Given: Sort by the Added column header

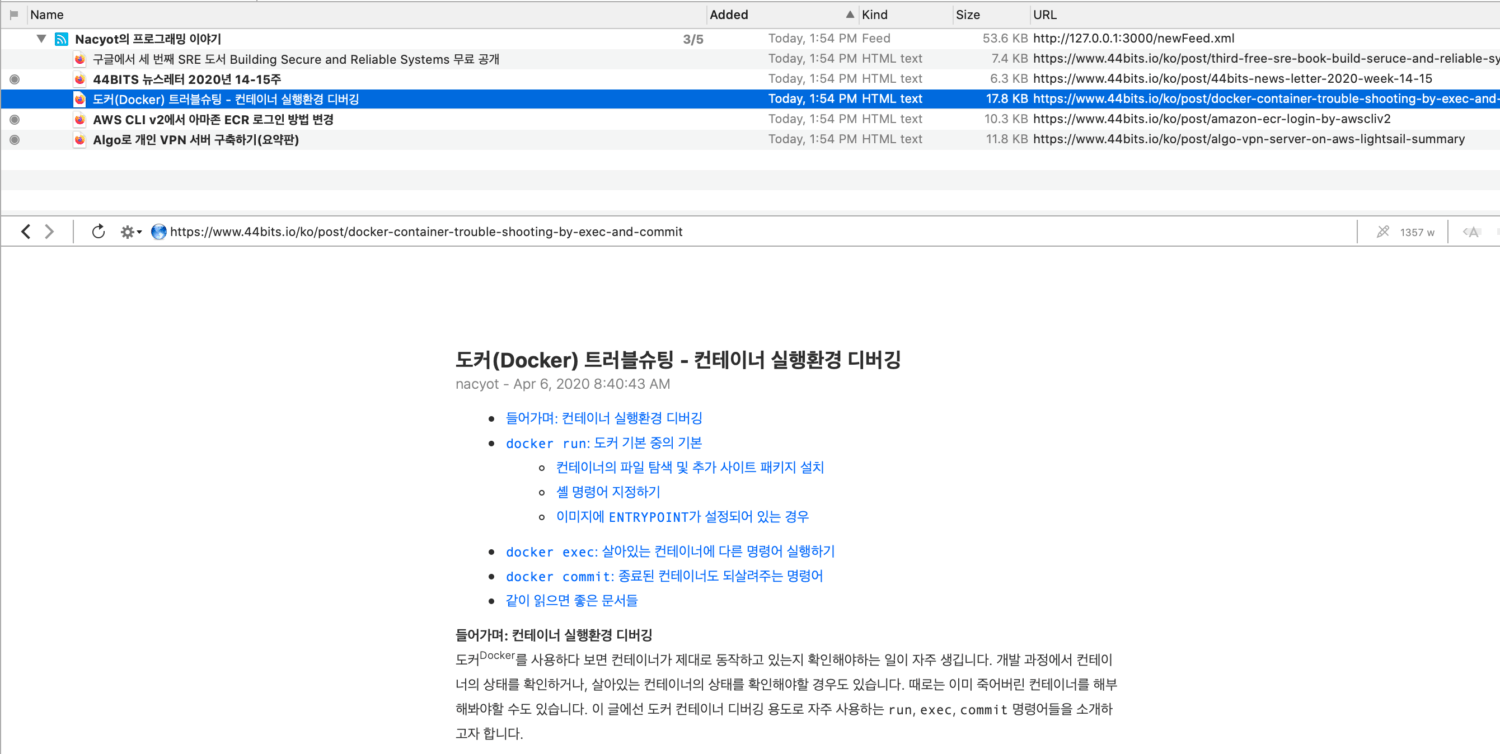Looking at the screenshot, I should [729, 15].
